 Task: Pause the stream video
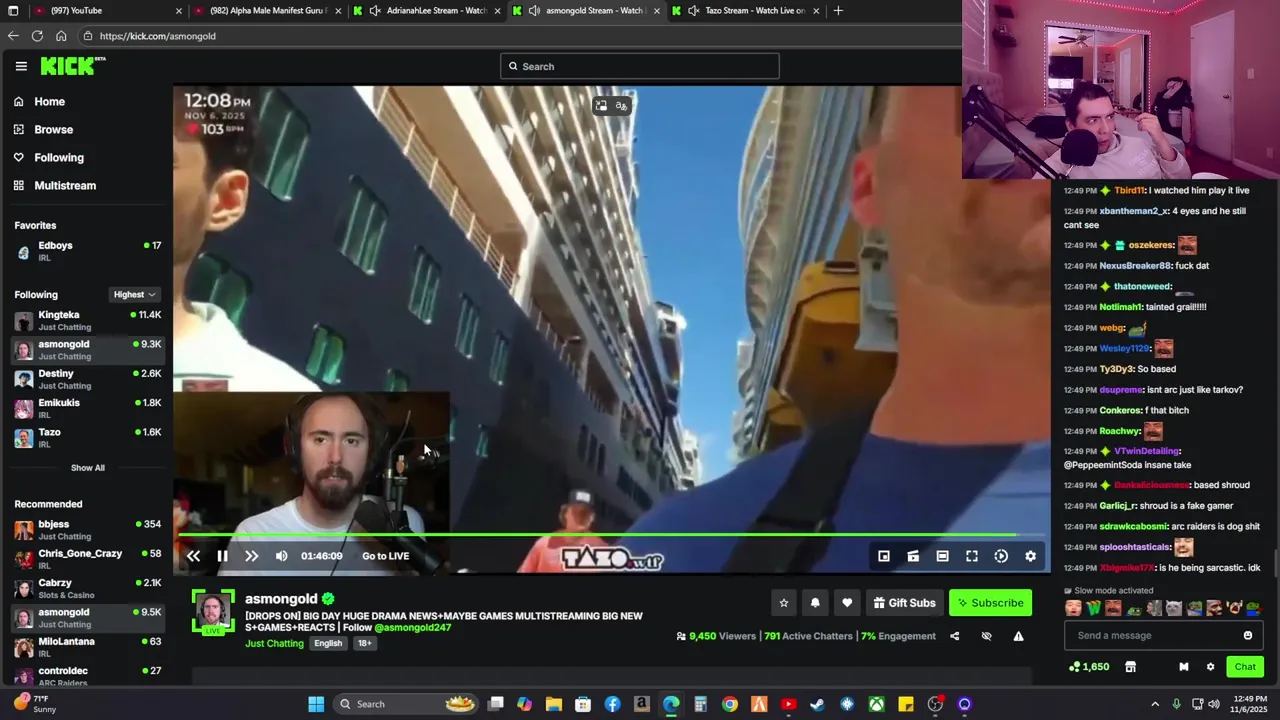click(x=222, y=556)
